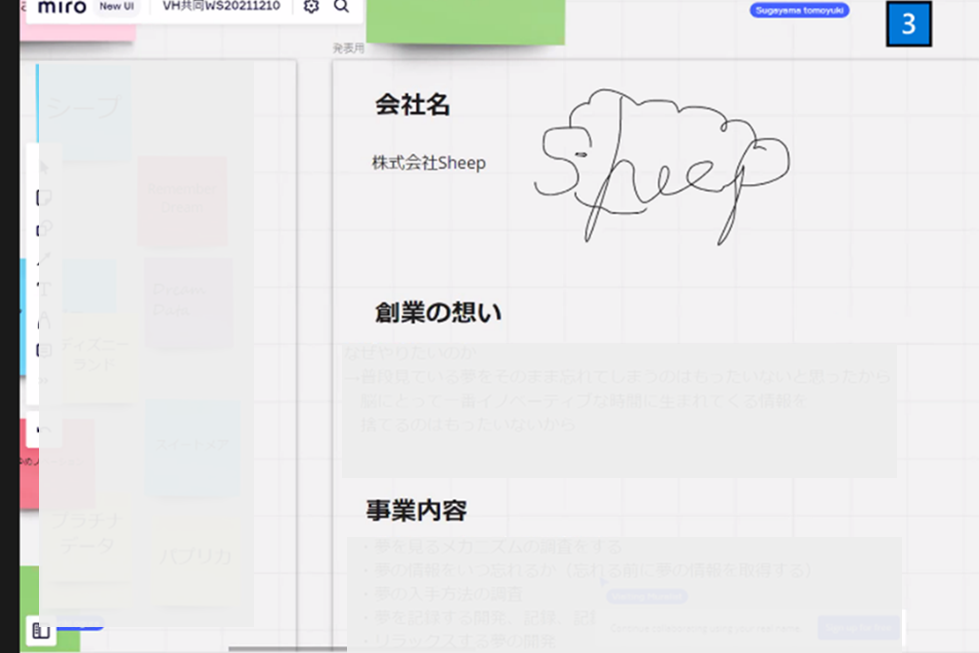Viewport: 979px width, 653px height.
Task: Click the undo arrow button
Action: [x=44, y=429]
